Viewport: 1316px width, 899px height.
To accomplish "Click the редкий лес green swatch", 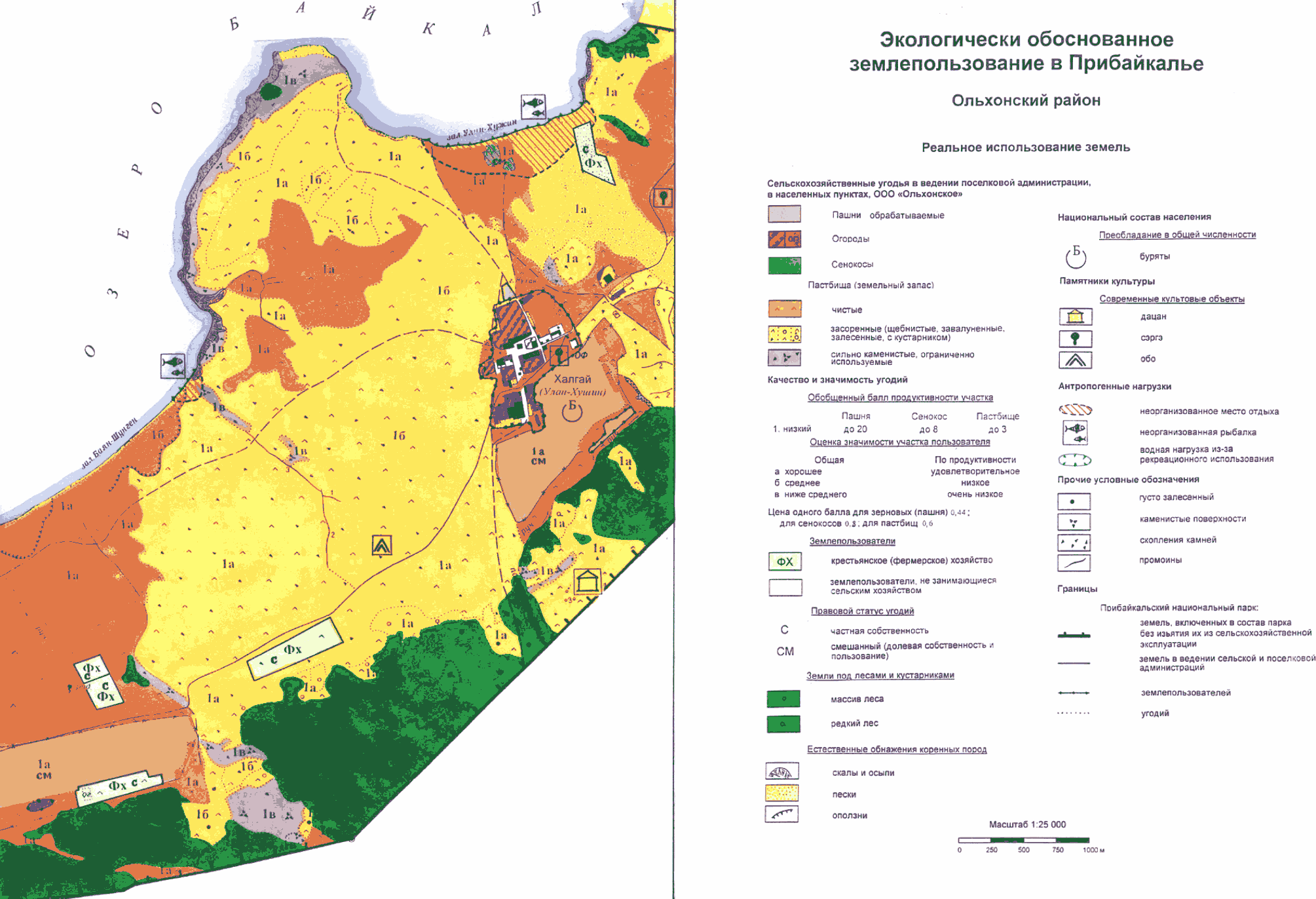I will (x=783, y=724).
